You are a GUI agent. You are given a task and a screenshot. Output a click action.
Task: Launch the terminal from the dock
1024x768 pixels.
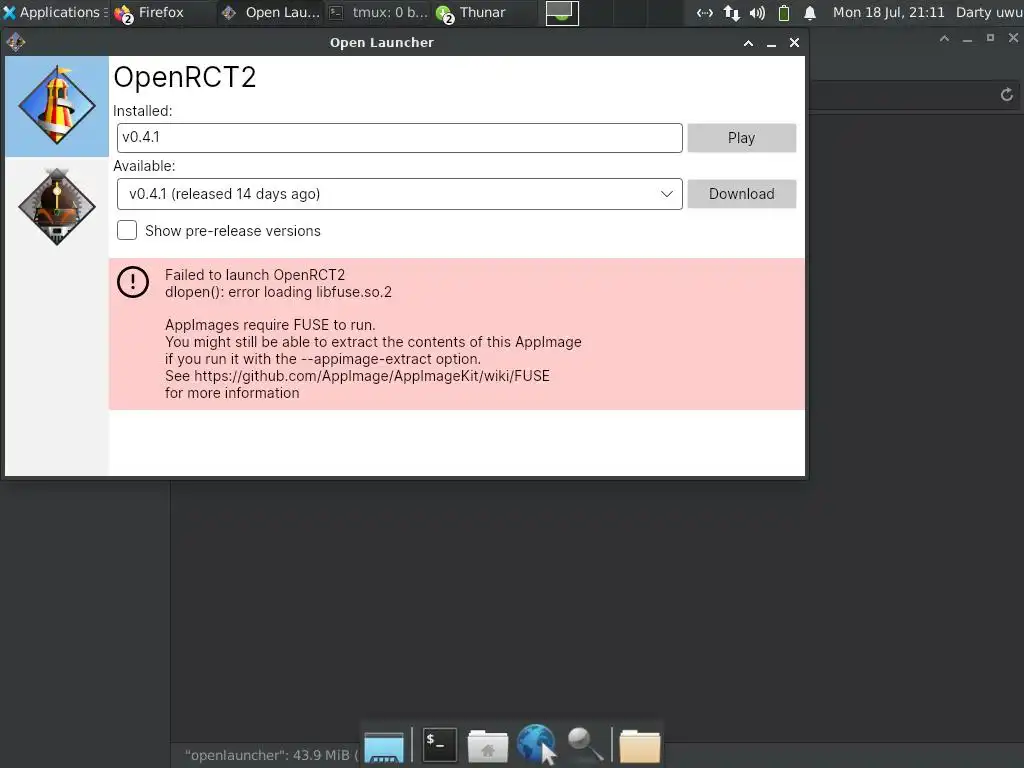(x=440, y=744)
